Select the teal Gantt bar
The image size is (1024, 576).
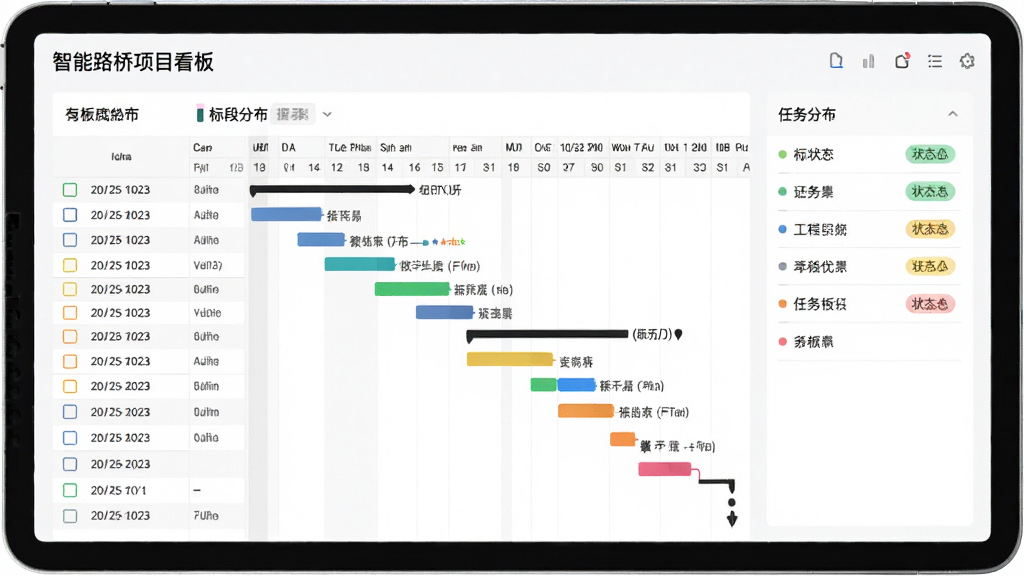pyautogui.click(x=360, y=264)
